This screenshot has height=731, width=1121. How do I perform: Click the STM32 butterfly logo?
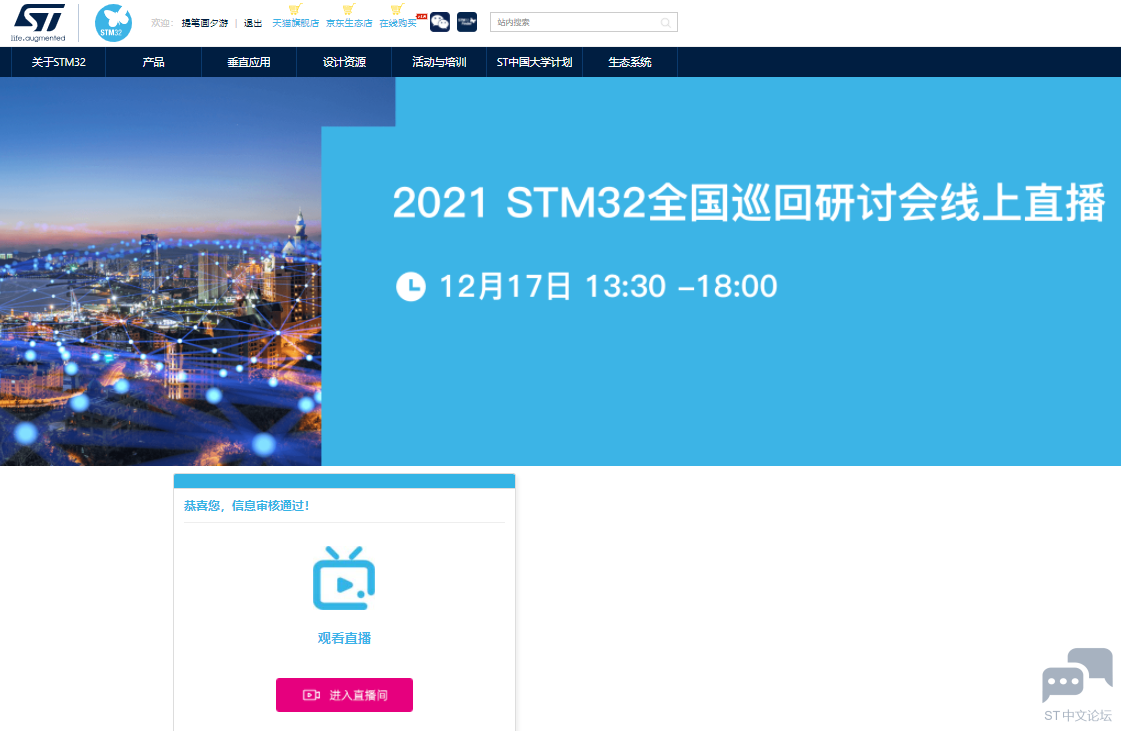point(113,23)
